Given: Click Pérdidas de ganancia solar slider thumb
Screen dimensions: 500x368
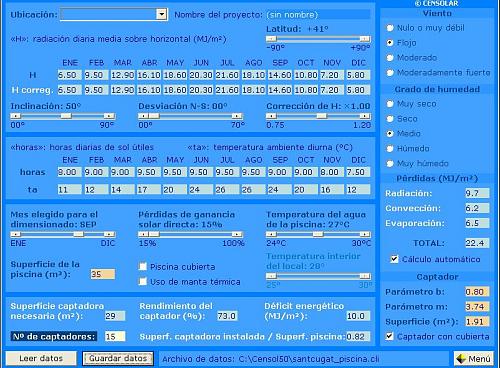Looking at the screenshot, I should (x=154, y=234).
